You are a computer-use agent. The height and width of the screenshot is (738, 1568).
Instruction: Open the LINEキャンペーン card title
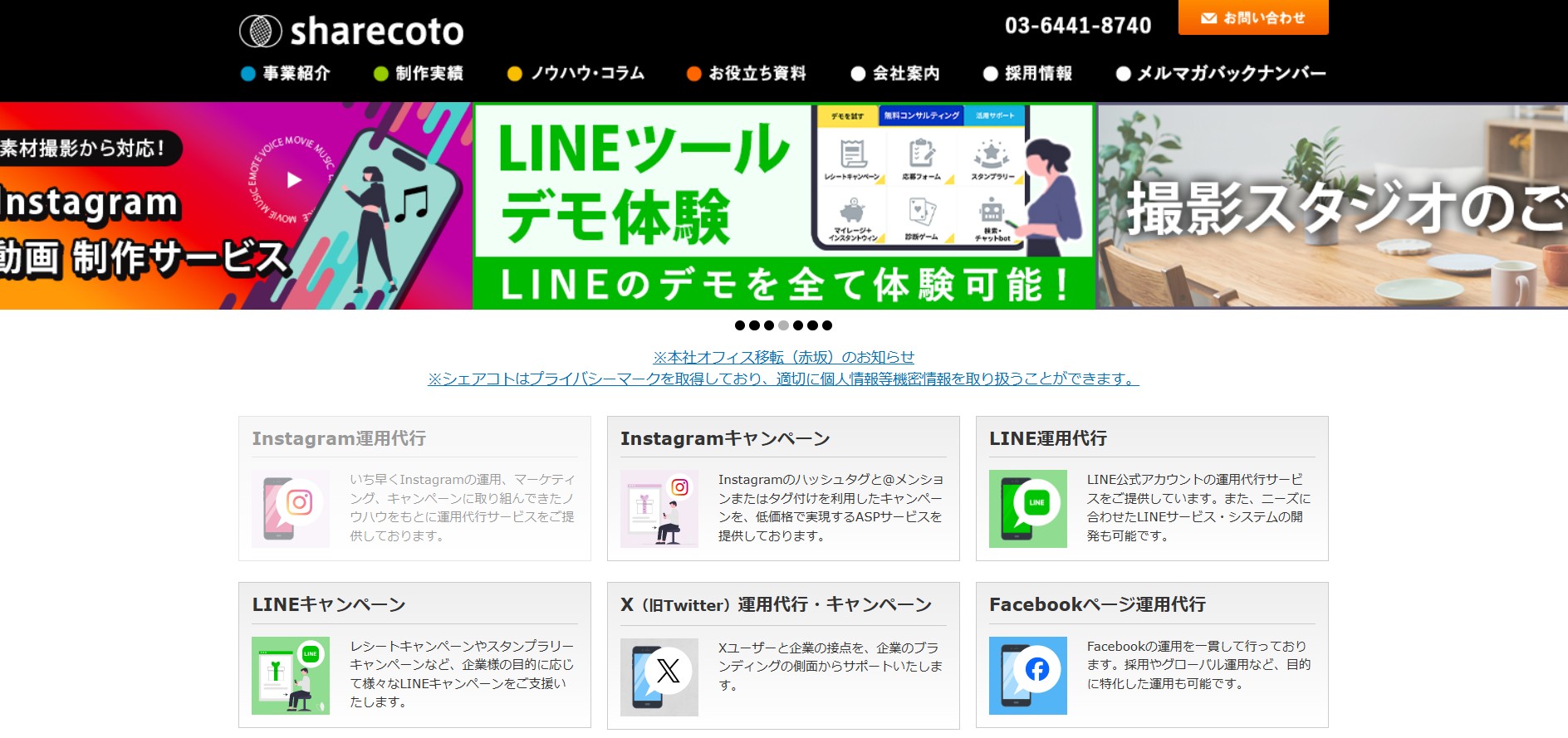pyautogui.click(x=329, y=604)
